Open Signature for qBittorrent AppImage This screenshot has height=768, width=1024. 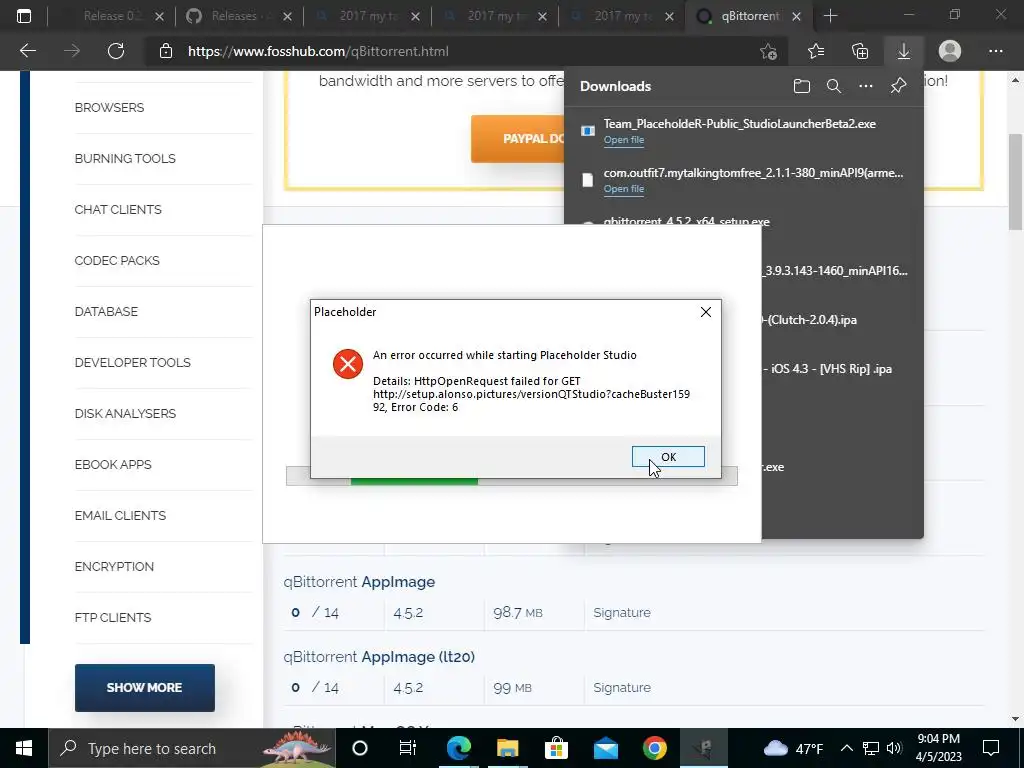[622, 613]
